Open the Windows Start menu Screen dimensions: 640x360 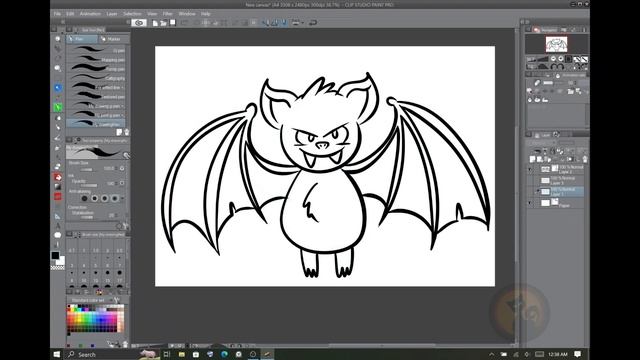click(57, 354)
